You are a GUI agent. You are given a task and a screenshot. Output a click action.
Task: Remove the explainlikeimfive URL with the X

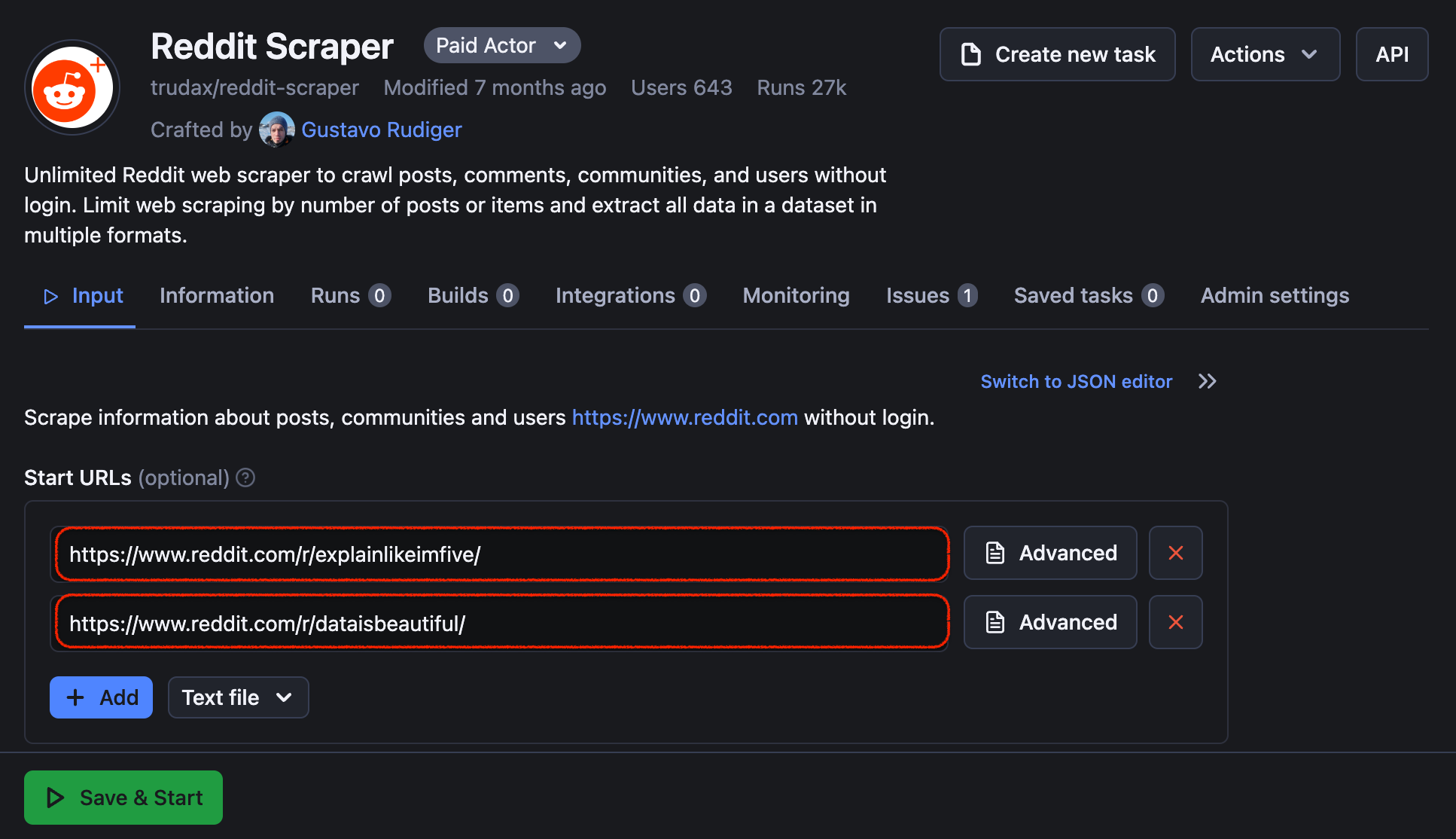(x=1175, y=553)
